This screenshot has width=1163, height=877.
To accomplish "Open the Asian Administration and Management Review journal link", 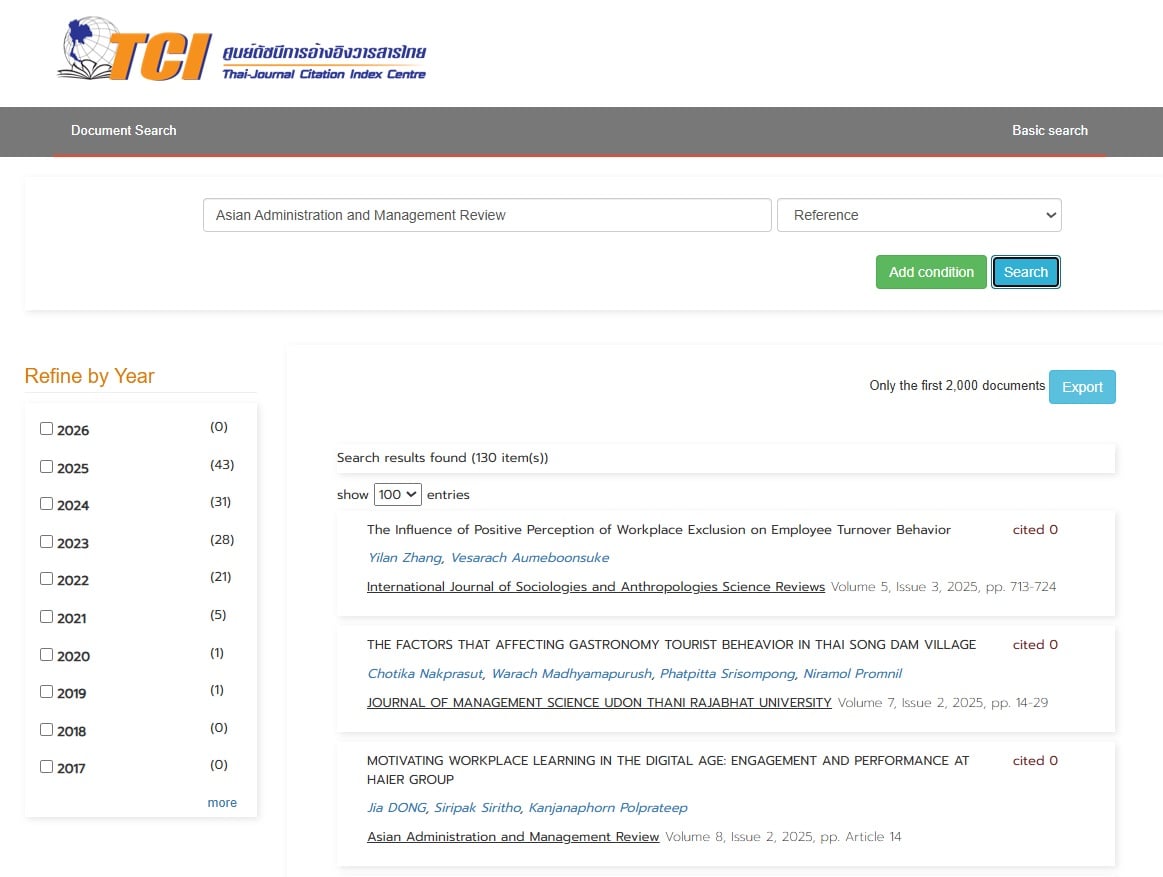I will (512, 836).
